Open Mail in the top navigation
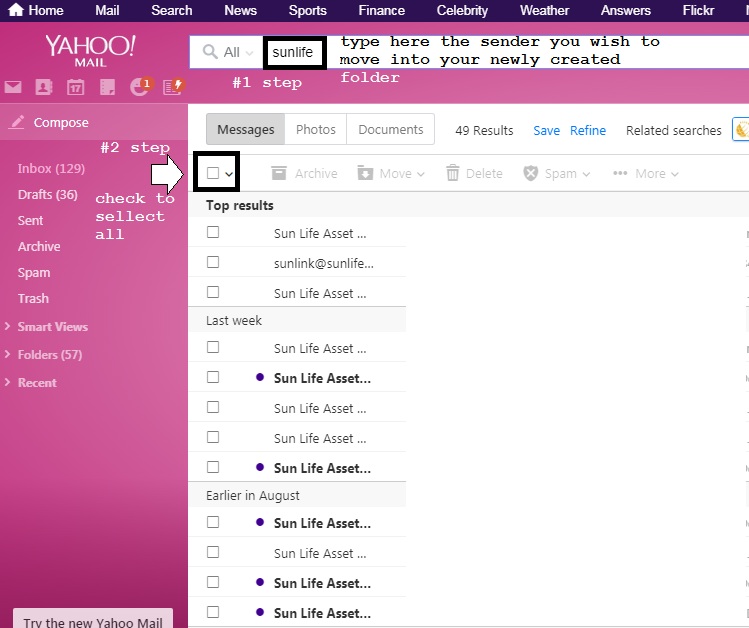This screenshot has width=749, height=628. pyautogui.click(x=107, y=10)
